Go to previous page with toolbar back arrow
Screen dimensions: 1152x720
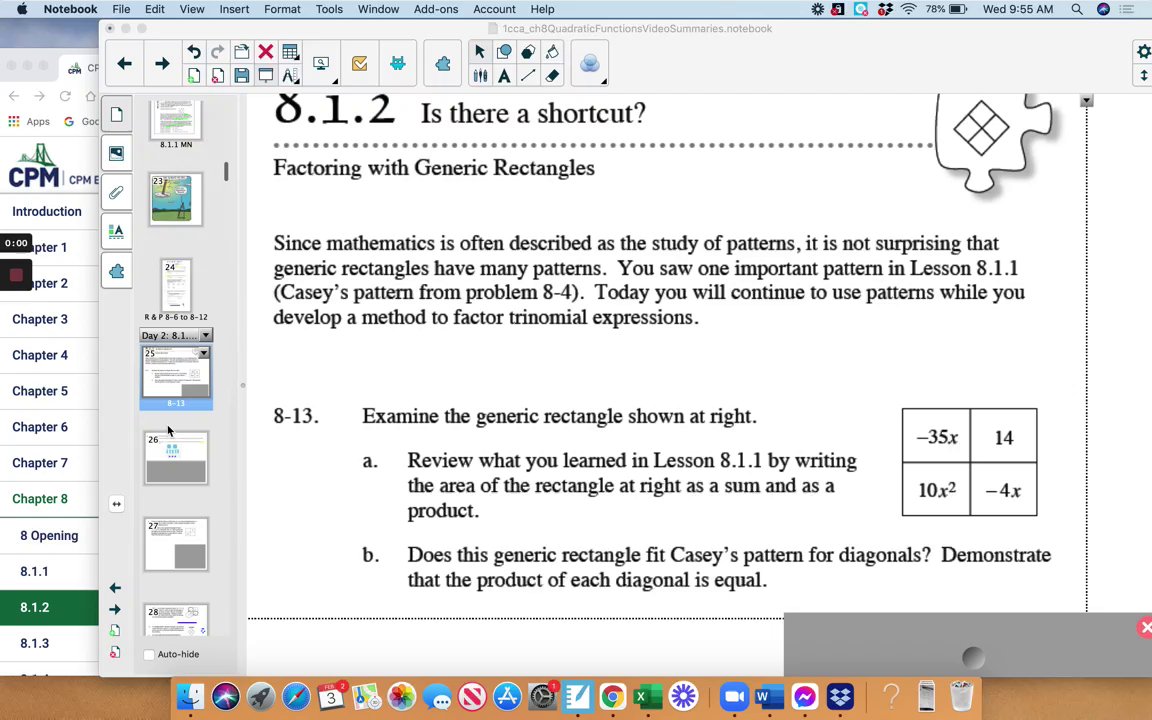pos(124,64)
